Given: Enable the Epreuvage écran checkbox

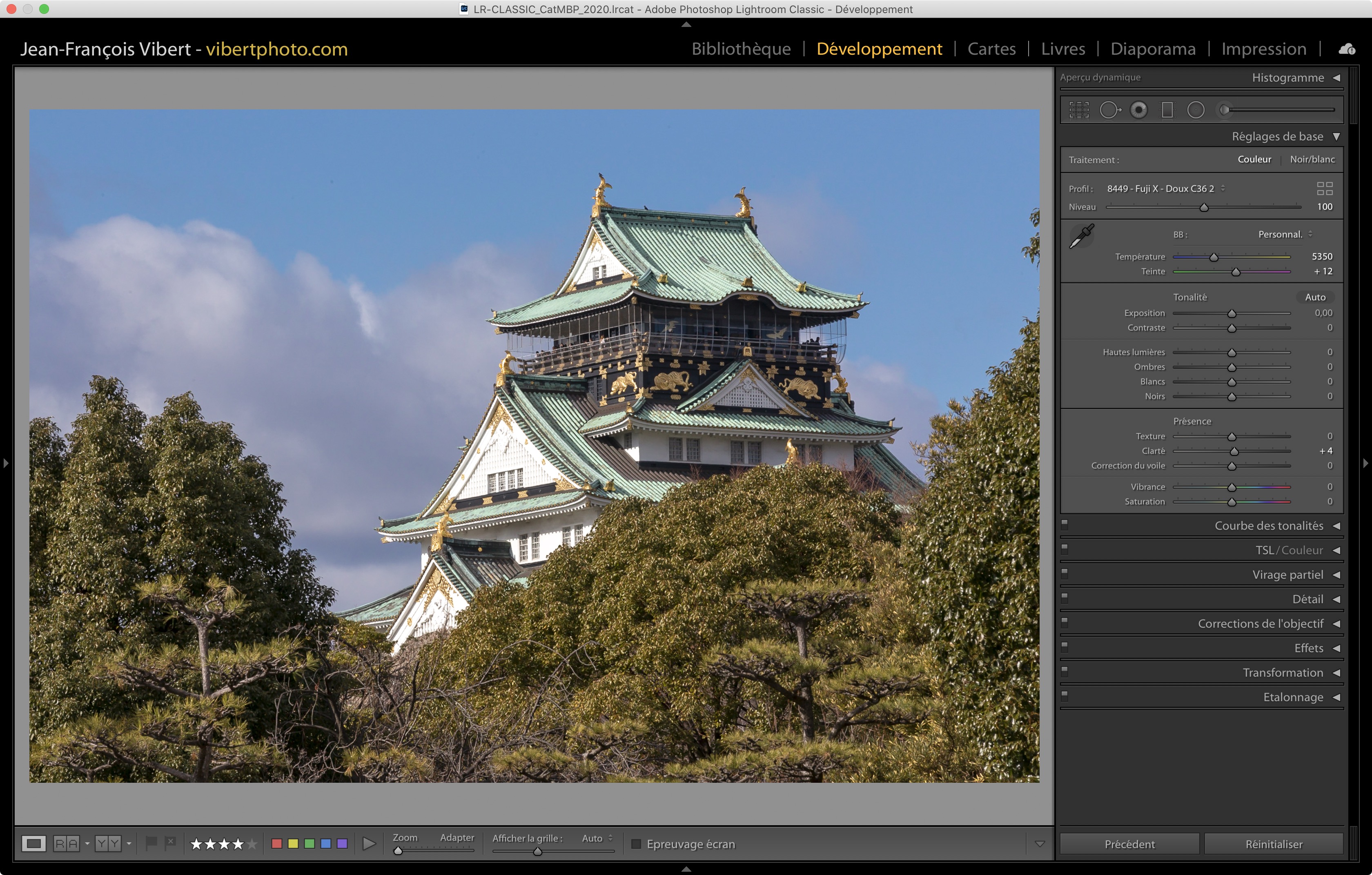Looking at the screenshot, I should pos(636,844).
